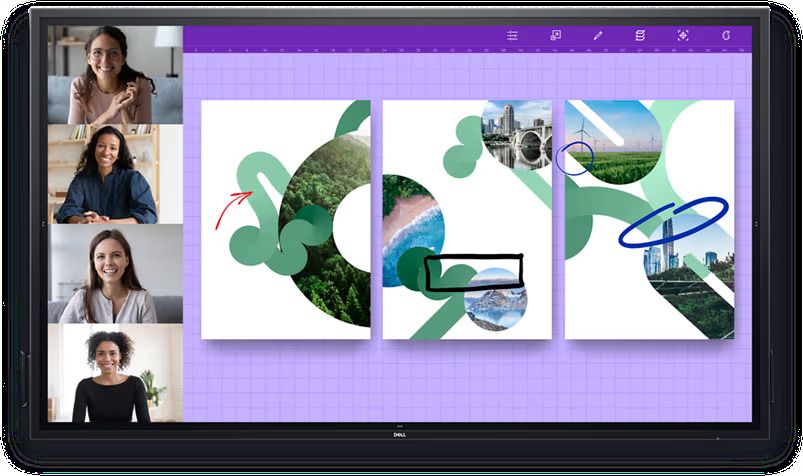
Task: Select the Pencil drawing tool
Action: click(598, 35)
